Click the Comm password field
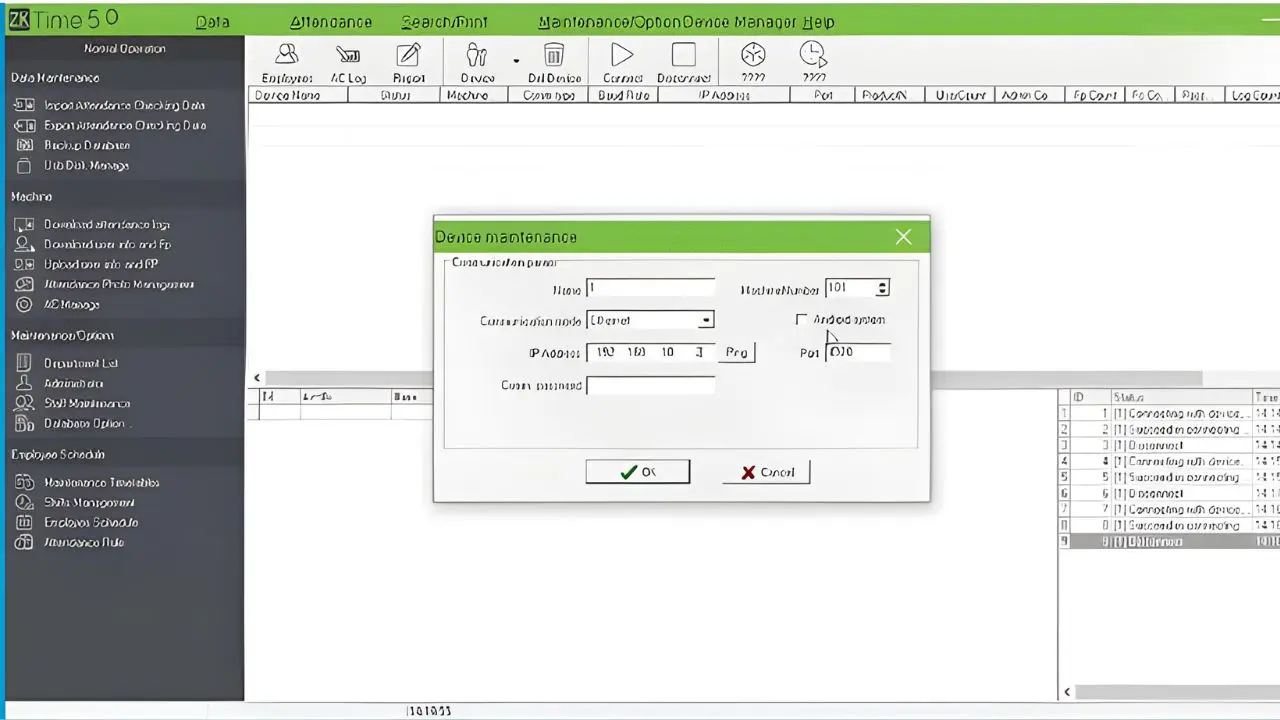1280x720 pixels. click(x=650, y=385)
